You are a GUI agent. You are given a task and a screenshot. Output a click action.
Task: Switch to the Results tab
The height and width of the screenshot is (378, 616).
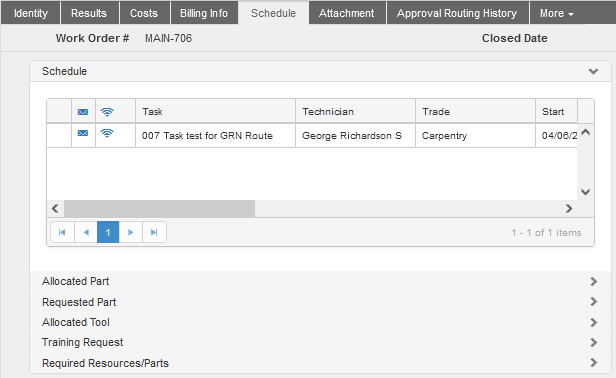click(89, 13)
